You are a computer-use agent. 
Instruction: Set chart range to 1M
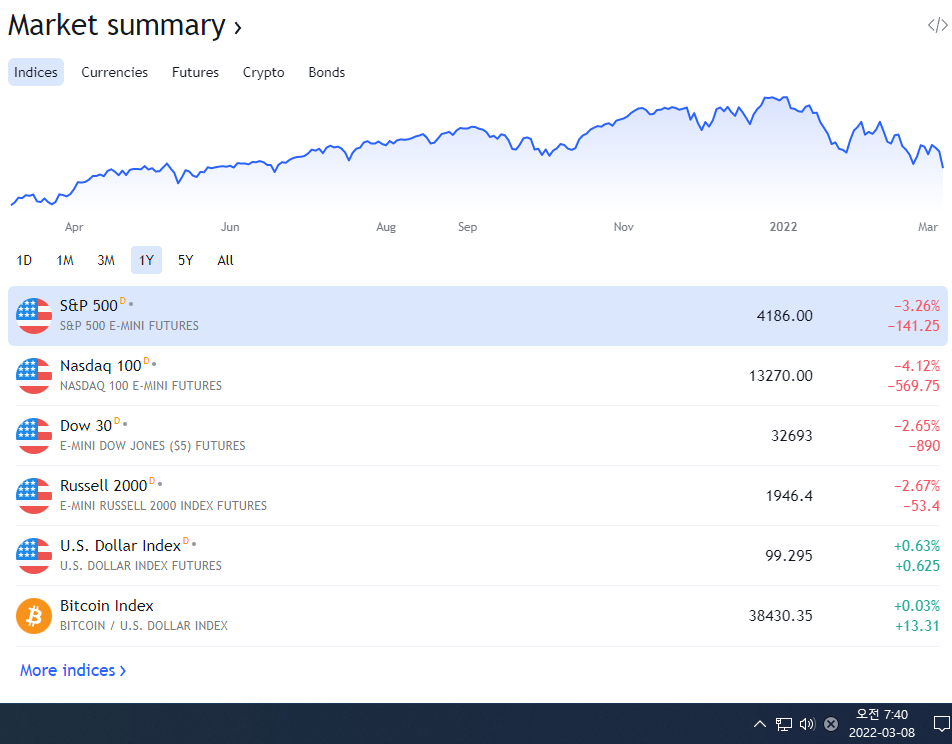pos(65,261)
